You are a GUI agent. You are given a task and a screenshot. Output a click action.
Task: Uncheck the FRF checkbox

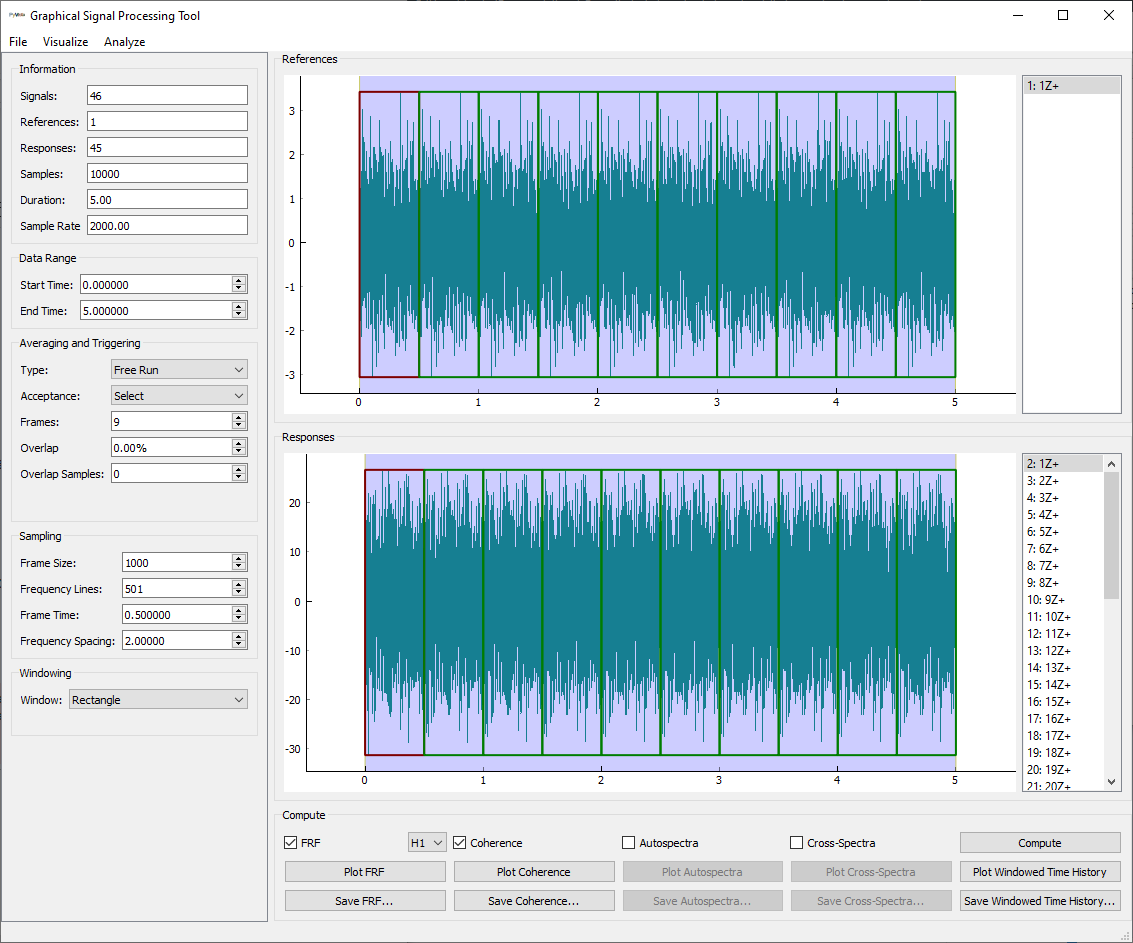tap(291, 843)
